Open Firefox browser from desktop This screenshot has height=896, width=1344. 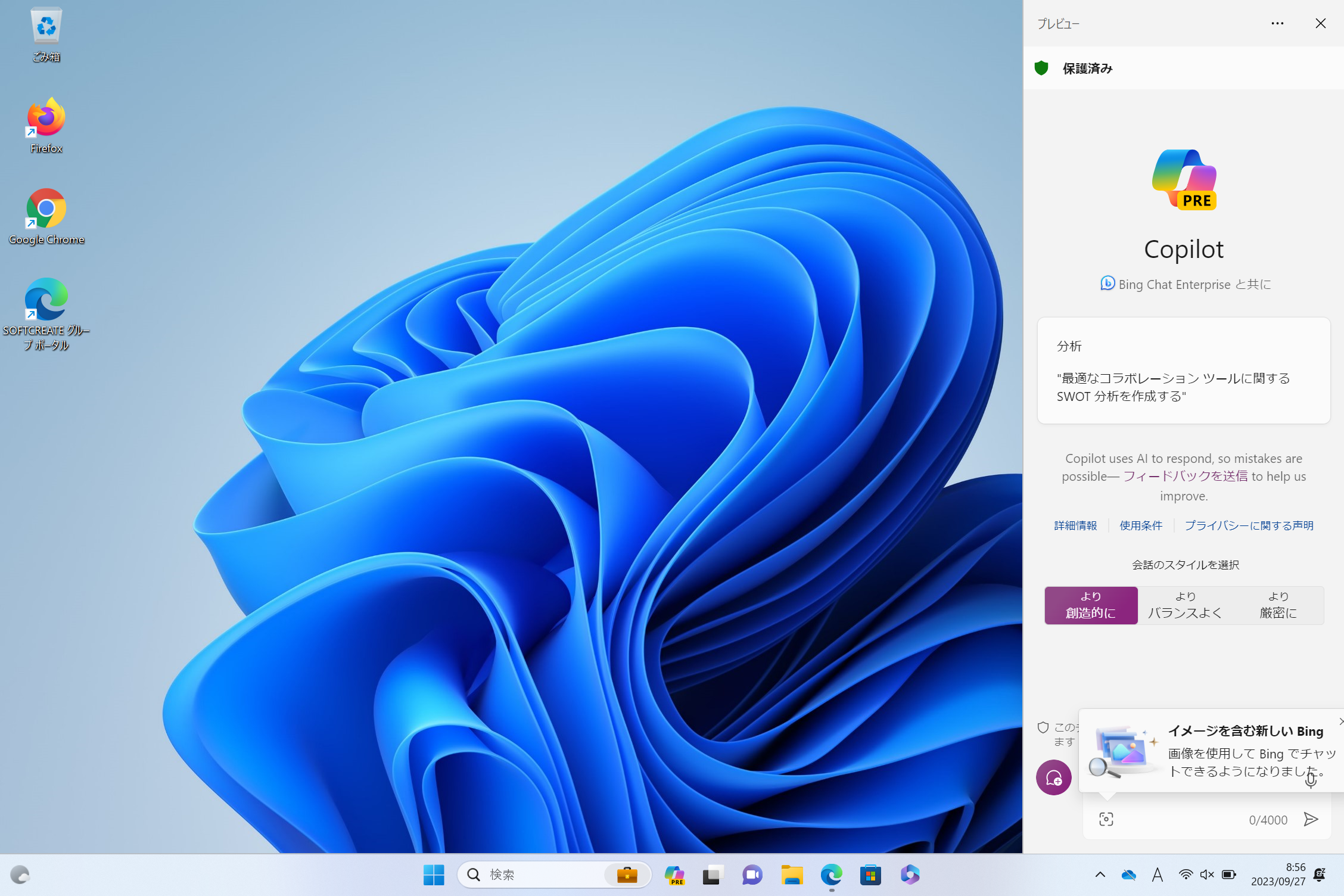pyautogui.click(x=46, y=122)
